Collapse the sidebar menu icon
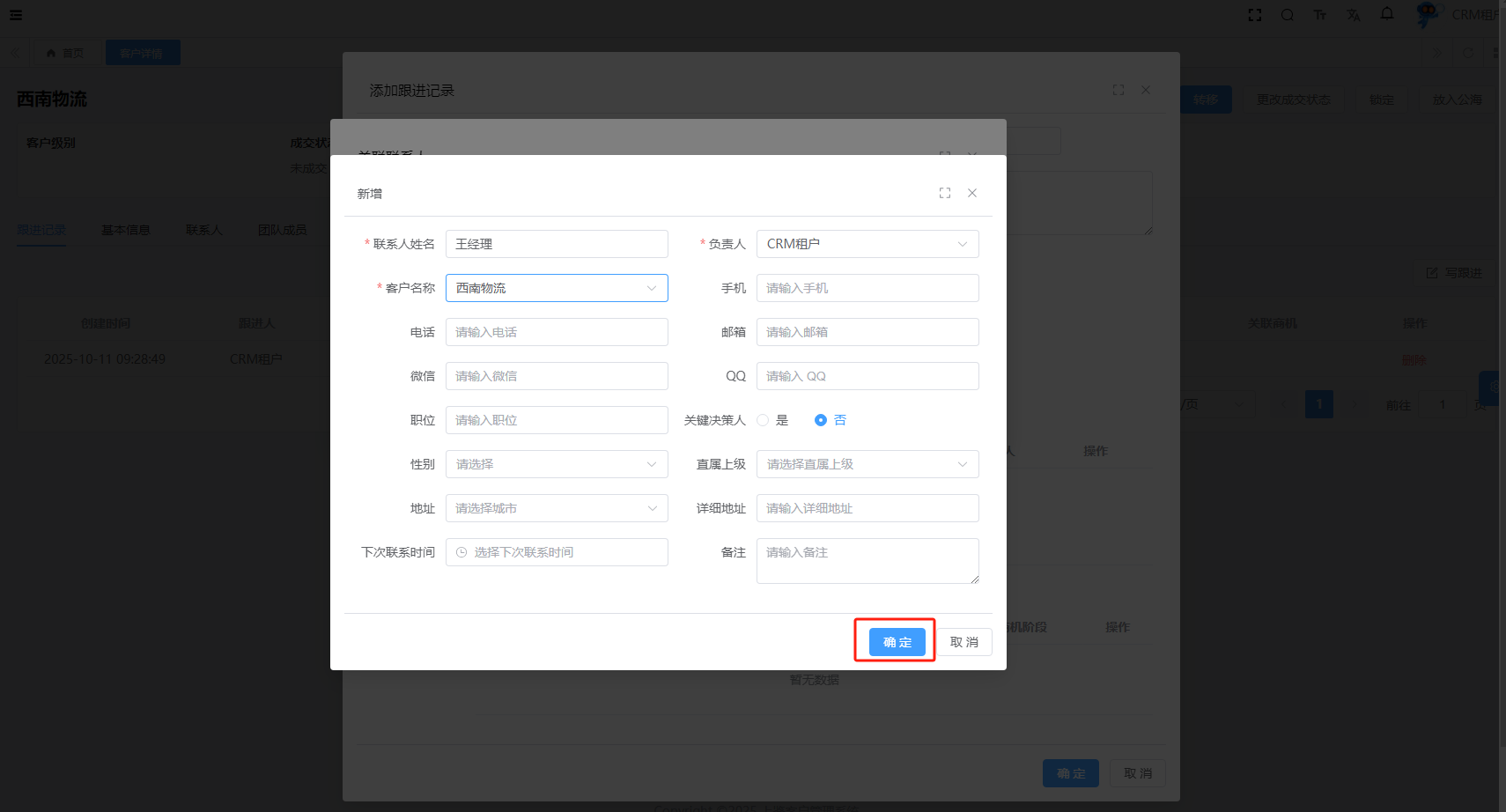Image resolution: width=1506 pixels, height=812 pixels. click(16, 15)
